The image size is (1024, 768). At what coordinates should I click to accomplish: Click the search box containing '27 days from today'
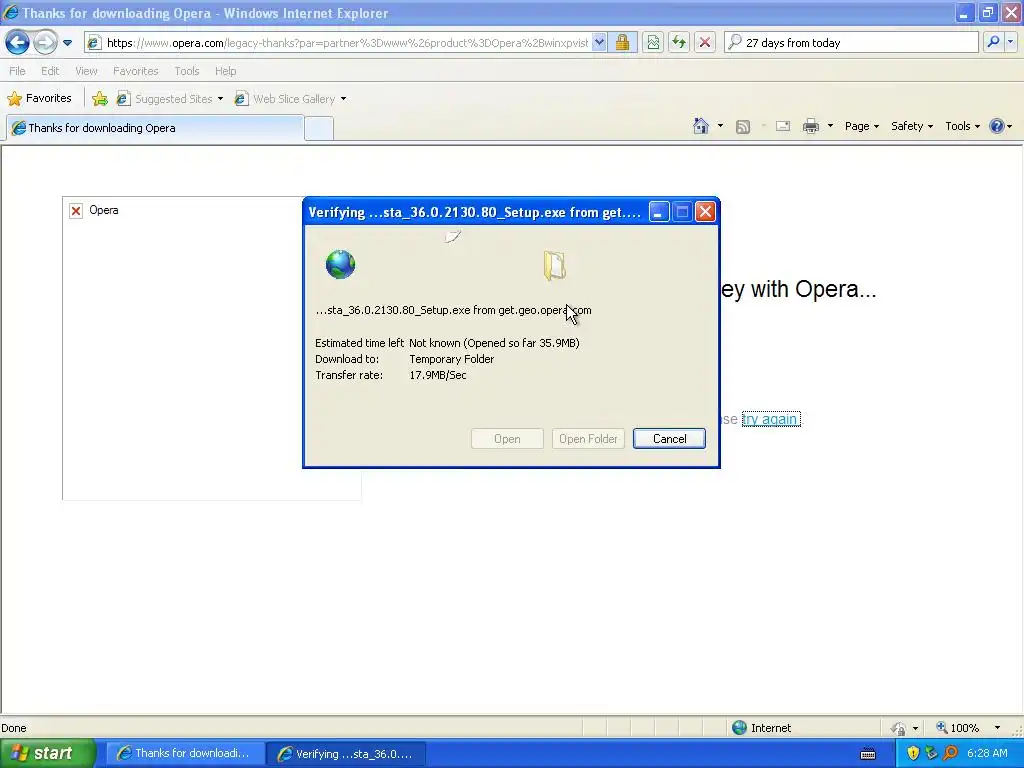click(851, 43)
